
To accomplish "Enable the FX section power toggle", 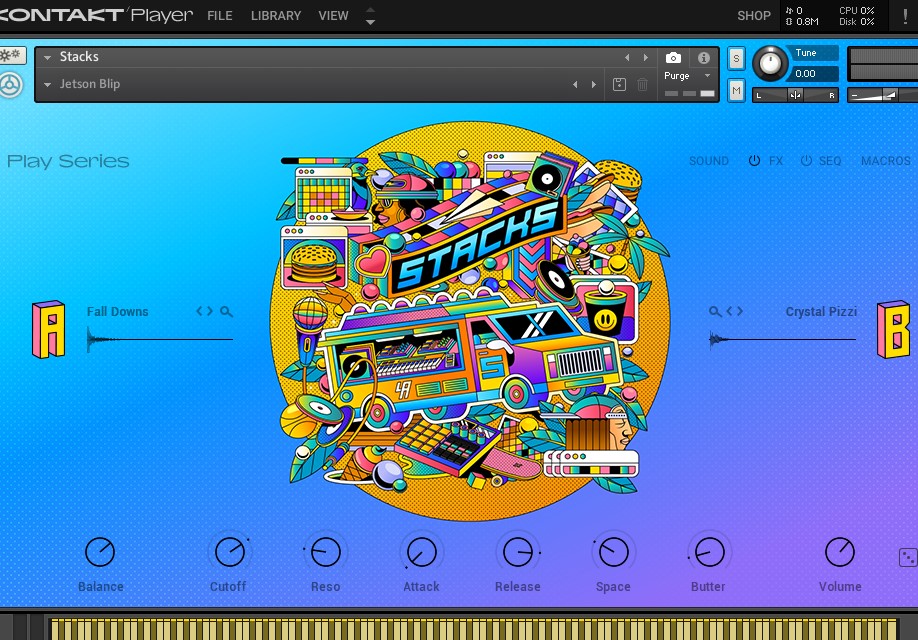I will tap(755, 160).
